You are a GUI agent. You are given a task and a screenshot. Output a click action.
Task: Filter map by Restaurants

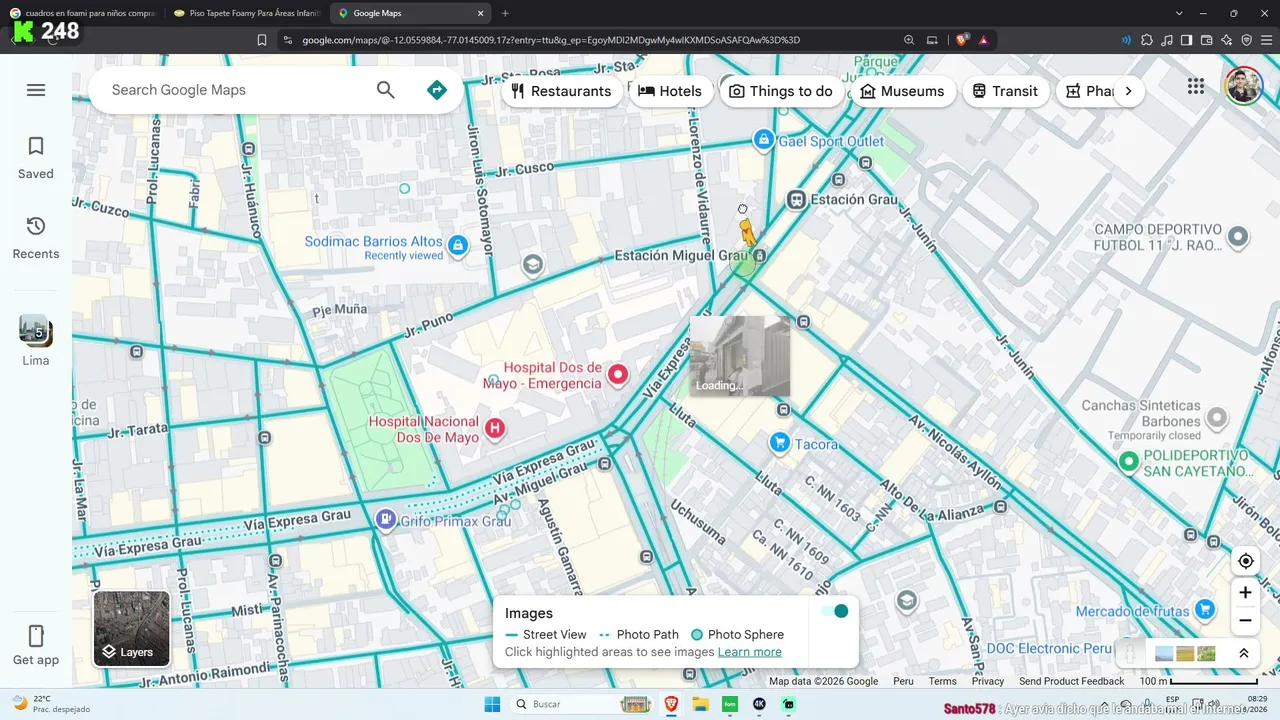point(561,91)
